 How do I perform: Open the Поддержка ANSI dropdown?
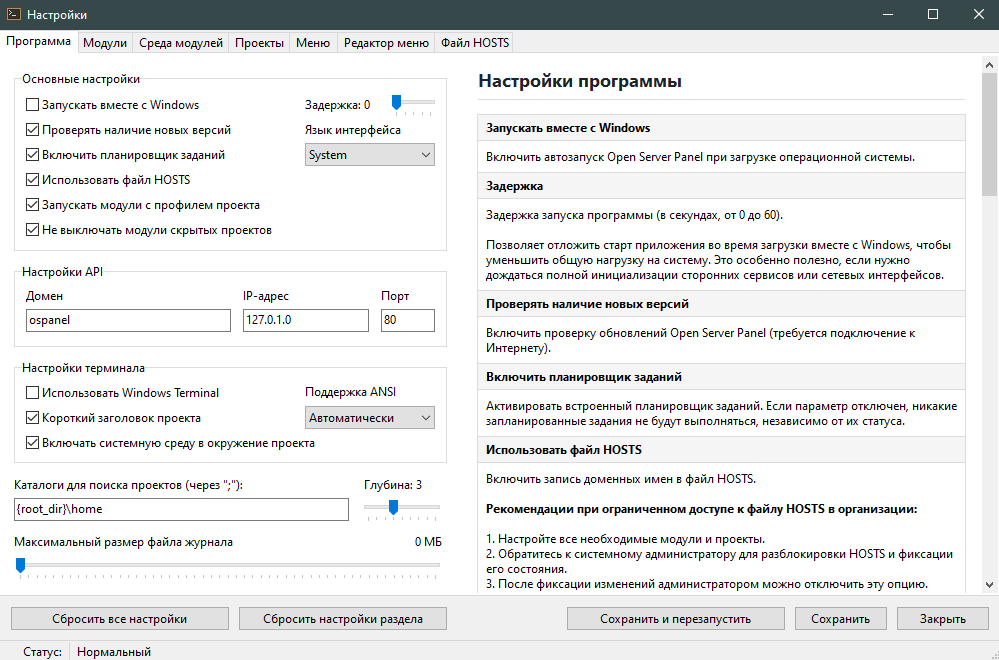point(369,417)
